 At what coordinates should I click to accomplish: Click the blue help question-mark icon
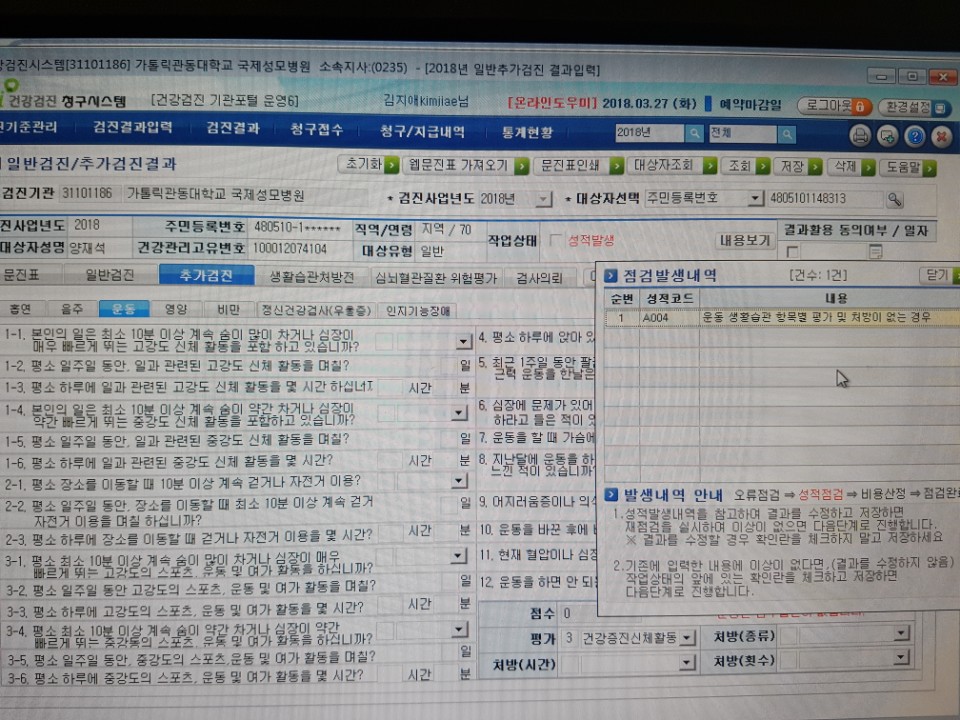tap(914, 136)
